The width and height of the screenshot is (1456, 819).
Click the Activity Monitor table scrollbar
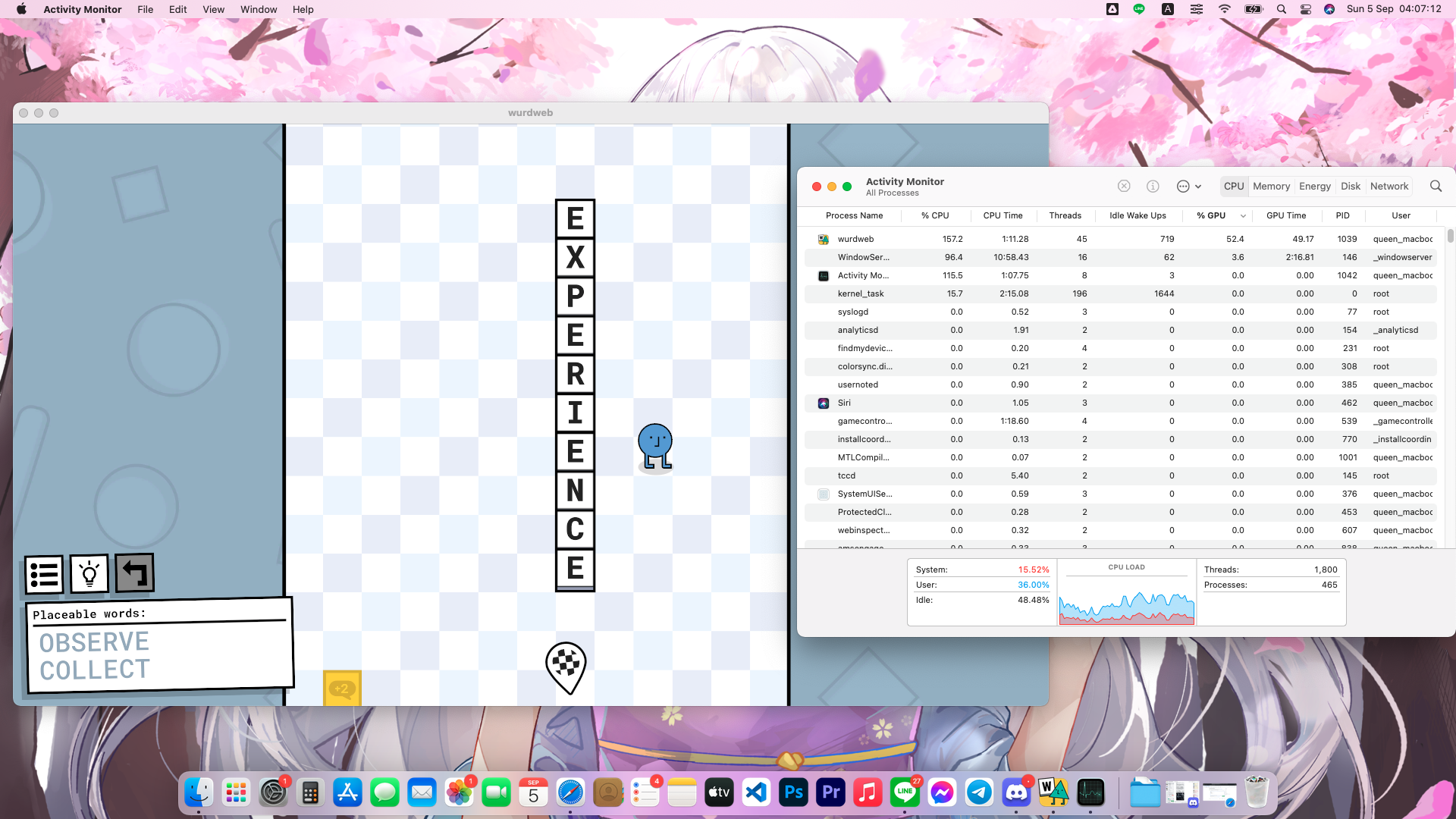click(x=1450, y=236)
